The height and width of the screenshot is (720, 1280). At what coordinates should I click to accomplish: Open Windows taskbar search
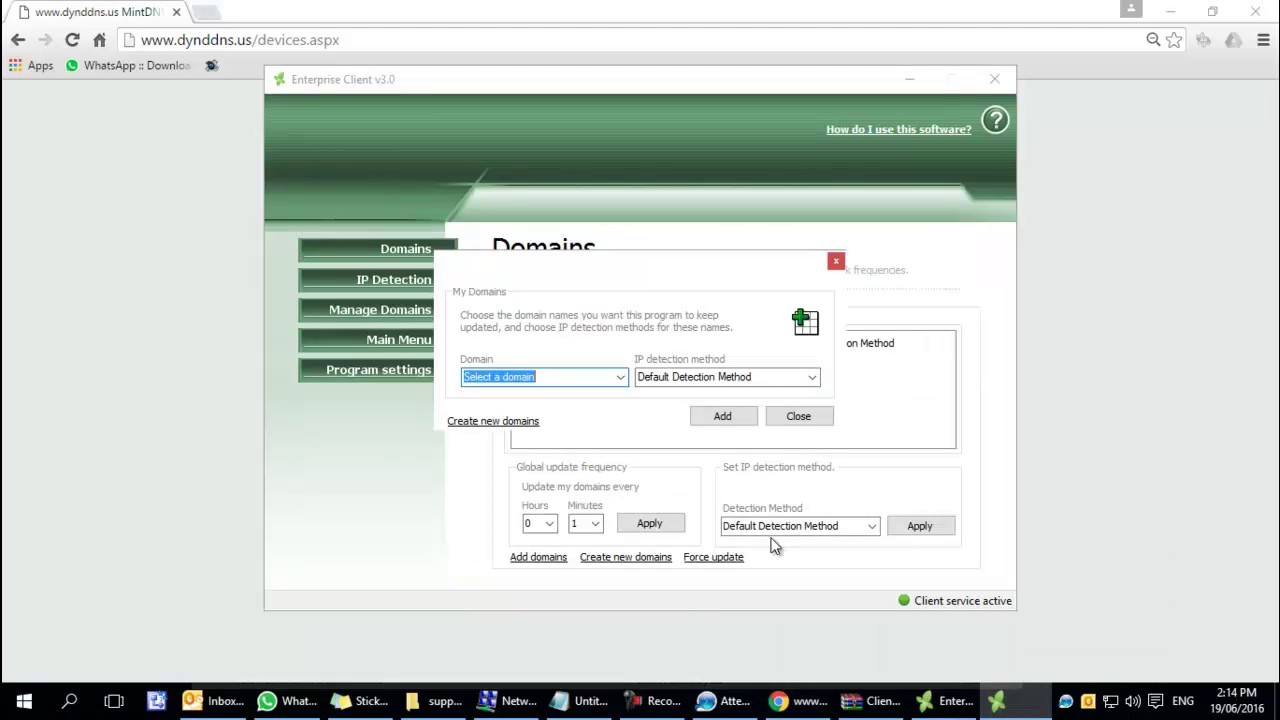[x=69, y=701]
